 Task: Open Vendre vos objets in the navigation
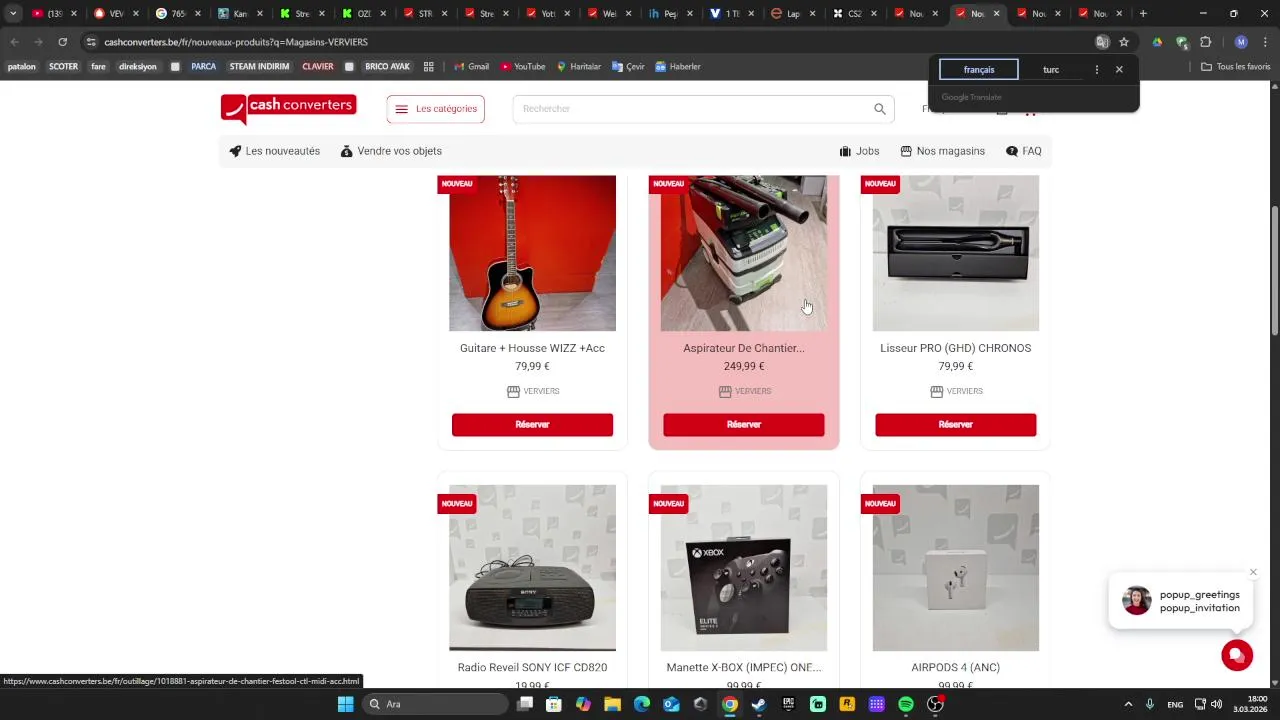(391, 151)
